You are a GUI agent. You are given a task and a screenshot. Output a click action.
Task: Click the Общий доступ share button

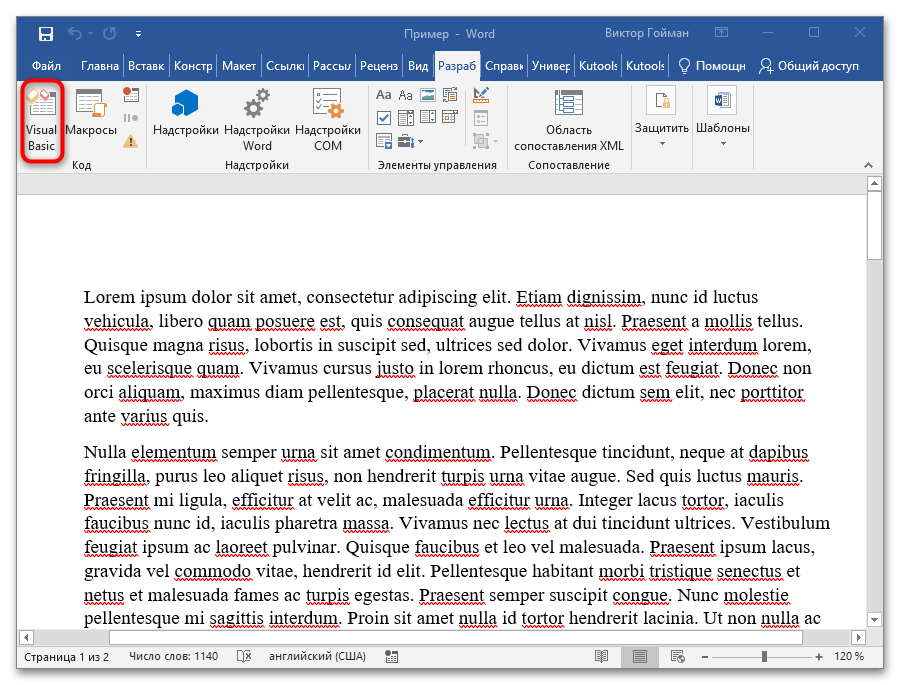(x=809, y=66)
